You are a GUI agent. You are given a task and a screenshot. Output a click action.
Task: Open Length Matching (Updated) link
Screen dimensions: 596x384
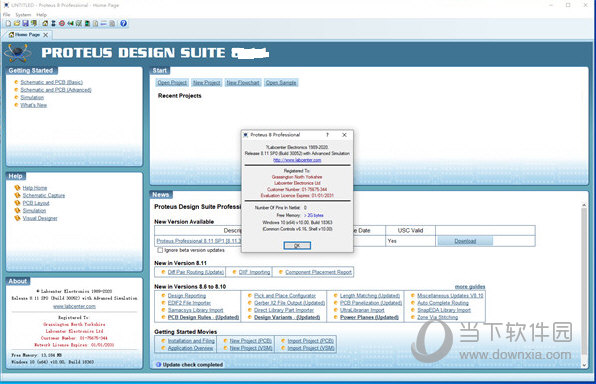pos(370,295)
